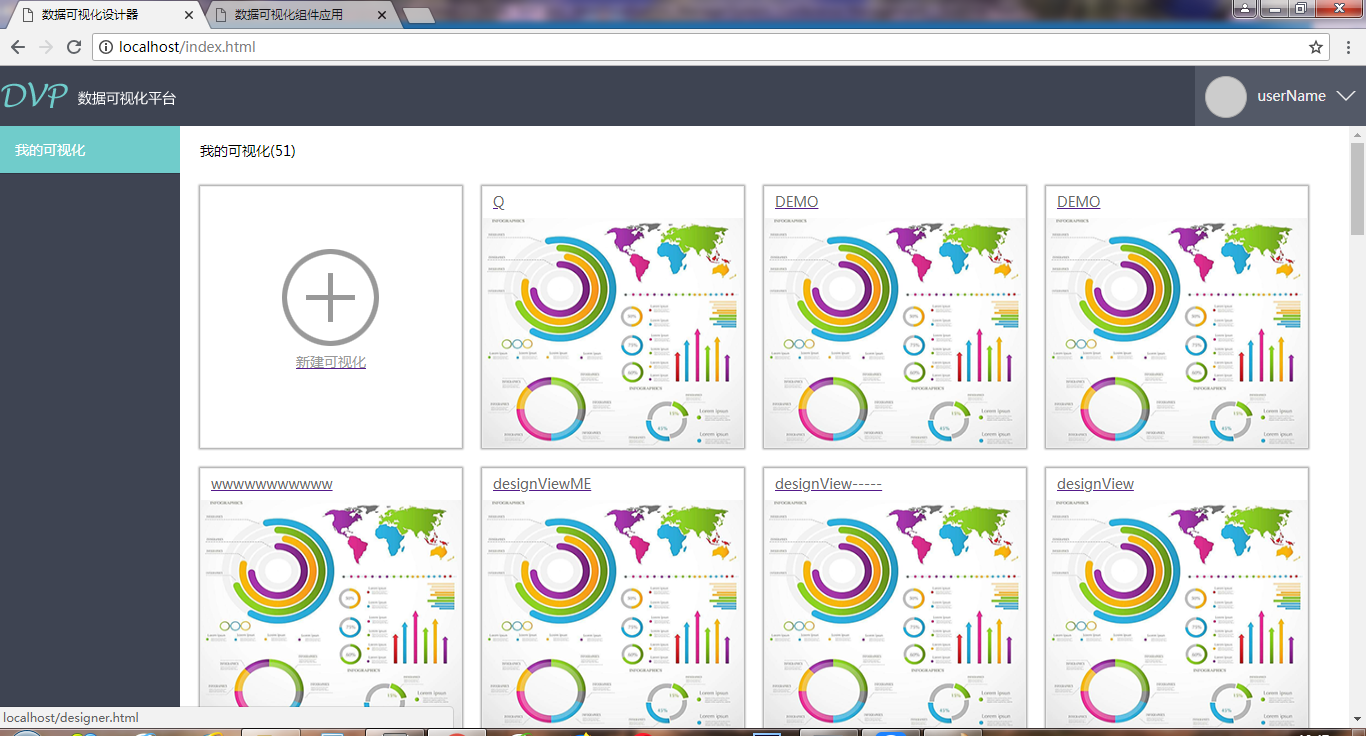Viewport: 1366px width, 736px height.
Task: Select the designViewME card thumbnail
Action: tap(613, 613)
